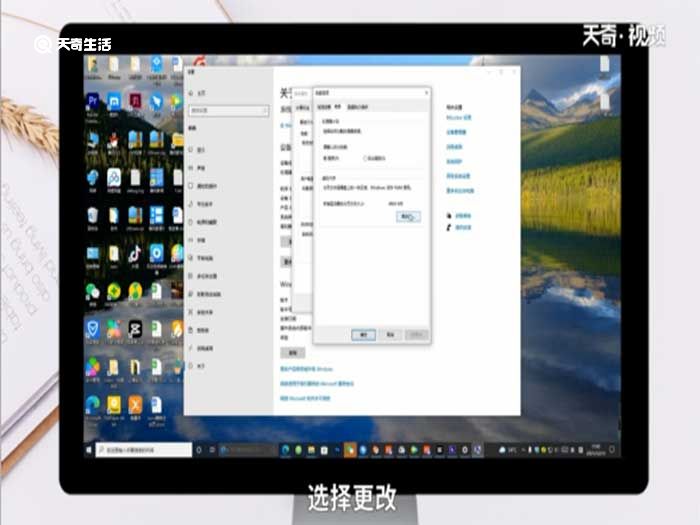Open the notification center in the tray
700x525 pixels.
(612, 450)
